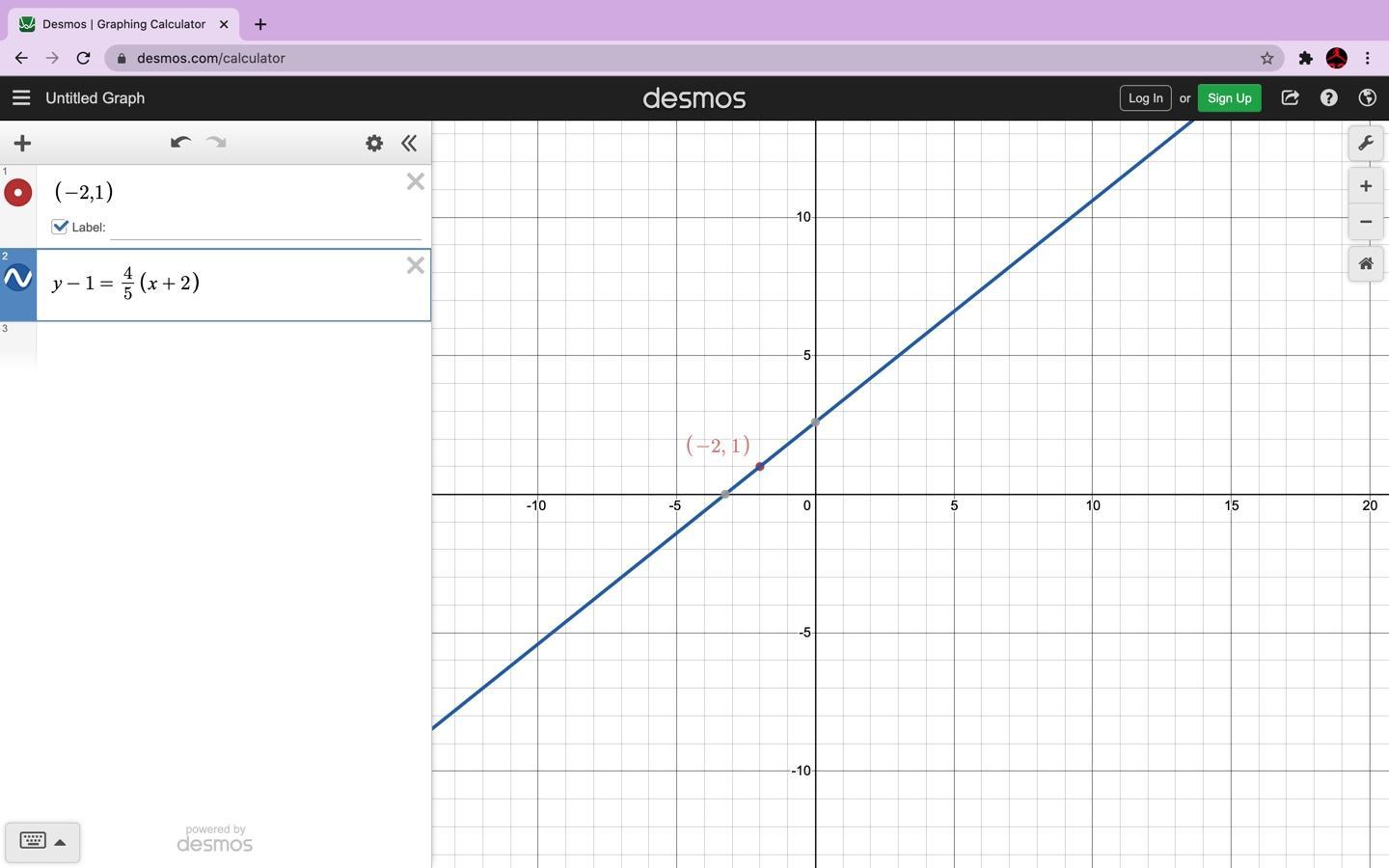Viewport: 1389px width, 868px height.
Task: Click the powered by desmos logo
Action: 214,839
